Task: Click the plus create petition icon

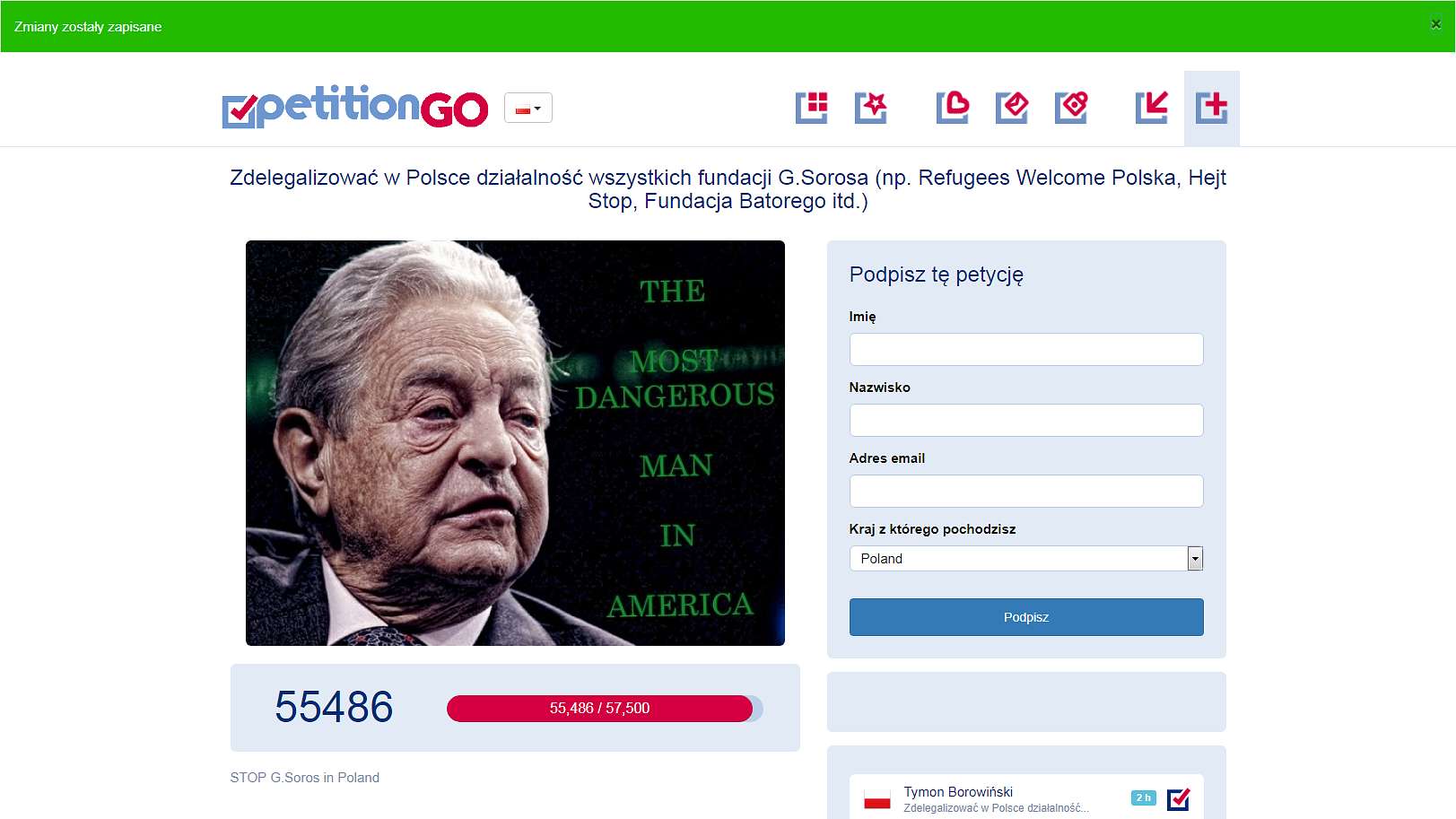Action: tap(1212, 108)
